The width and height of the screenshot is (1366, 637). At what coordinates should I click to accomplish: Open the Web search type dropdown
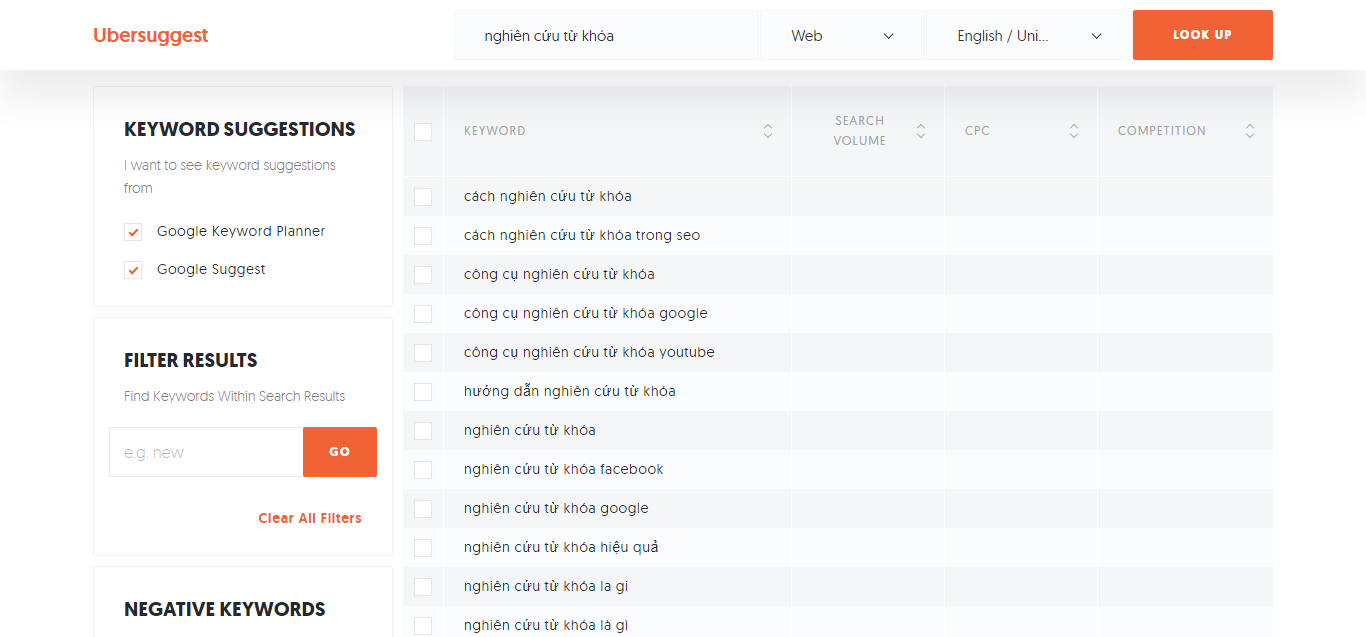pos(842,36)
